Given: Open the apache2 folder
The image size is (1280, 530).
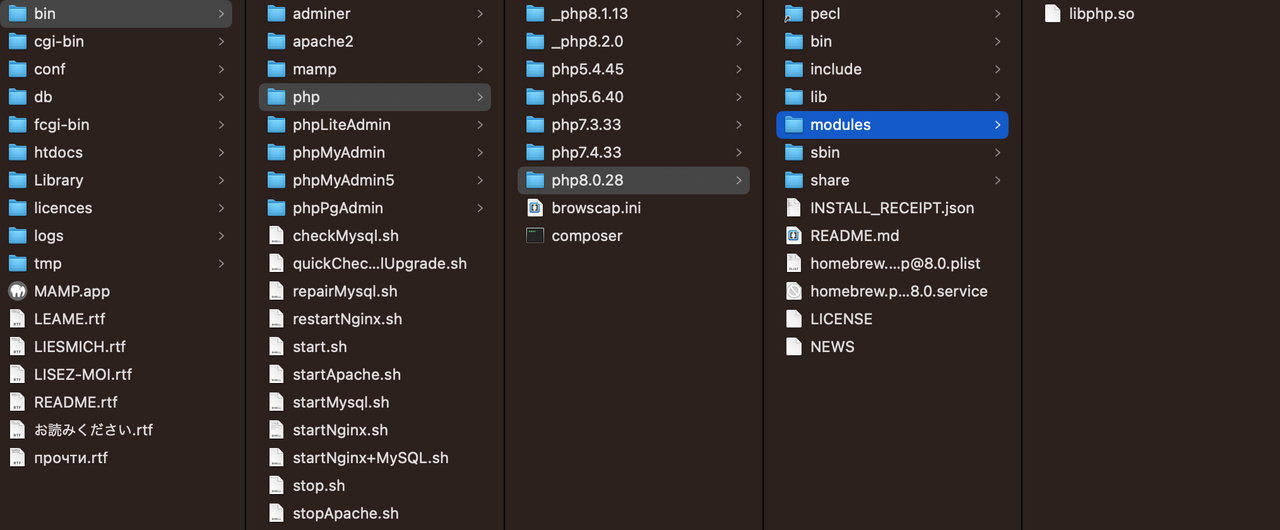Looking at the screenshot, I should pos(322,42).
